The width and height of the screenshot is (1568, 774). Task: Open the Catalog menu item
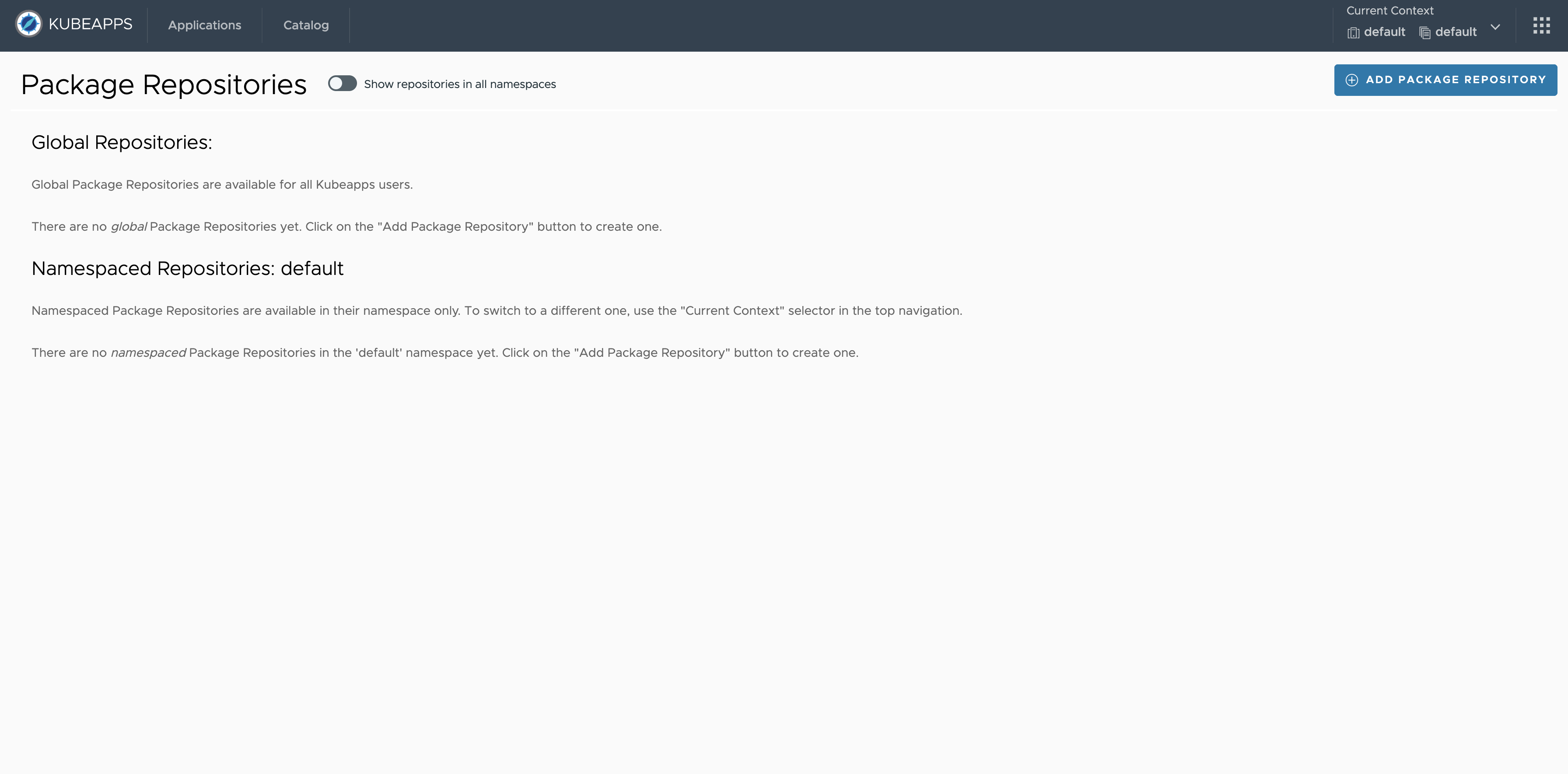(305, 24)
